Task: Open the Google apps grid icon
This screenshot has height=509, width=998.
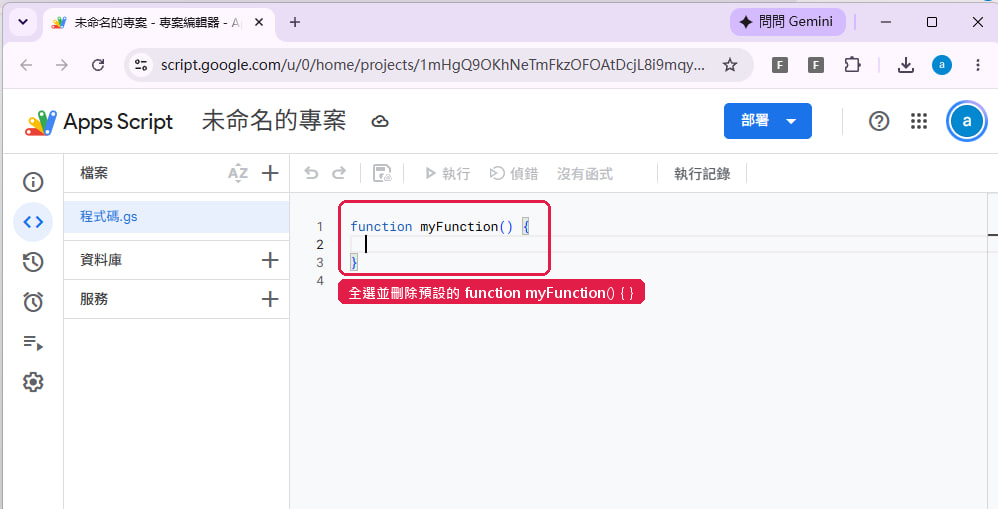Action: pos(918,121)
